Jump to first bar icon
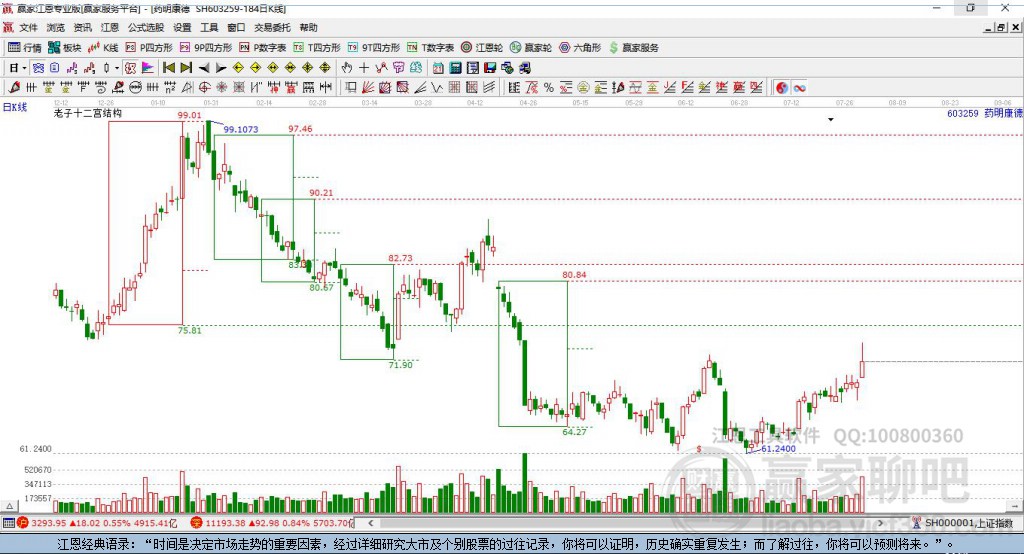The height and width of the screenshot is (554, 1024). click(x=168, y=68)
